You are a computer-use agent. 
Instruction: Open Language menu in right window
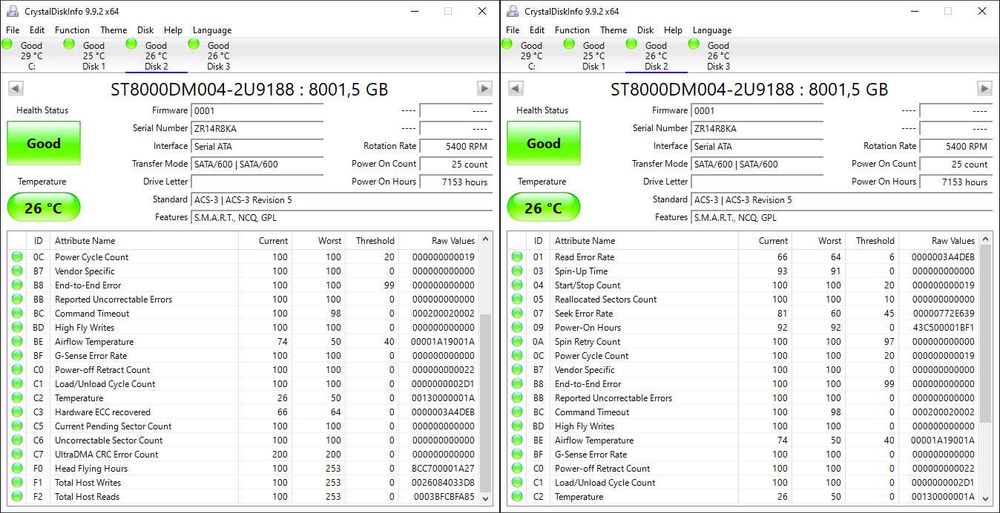tap(712, 30)
